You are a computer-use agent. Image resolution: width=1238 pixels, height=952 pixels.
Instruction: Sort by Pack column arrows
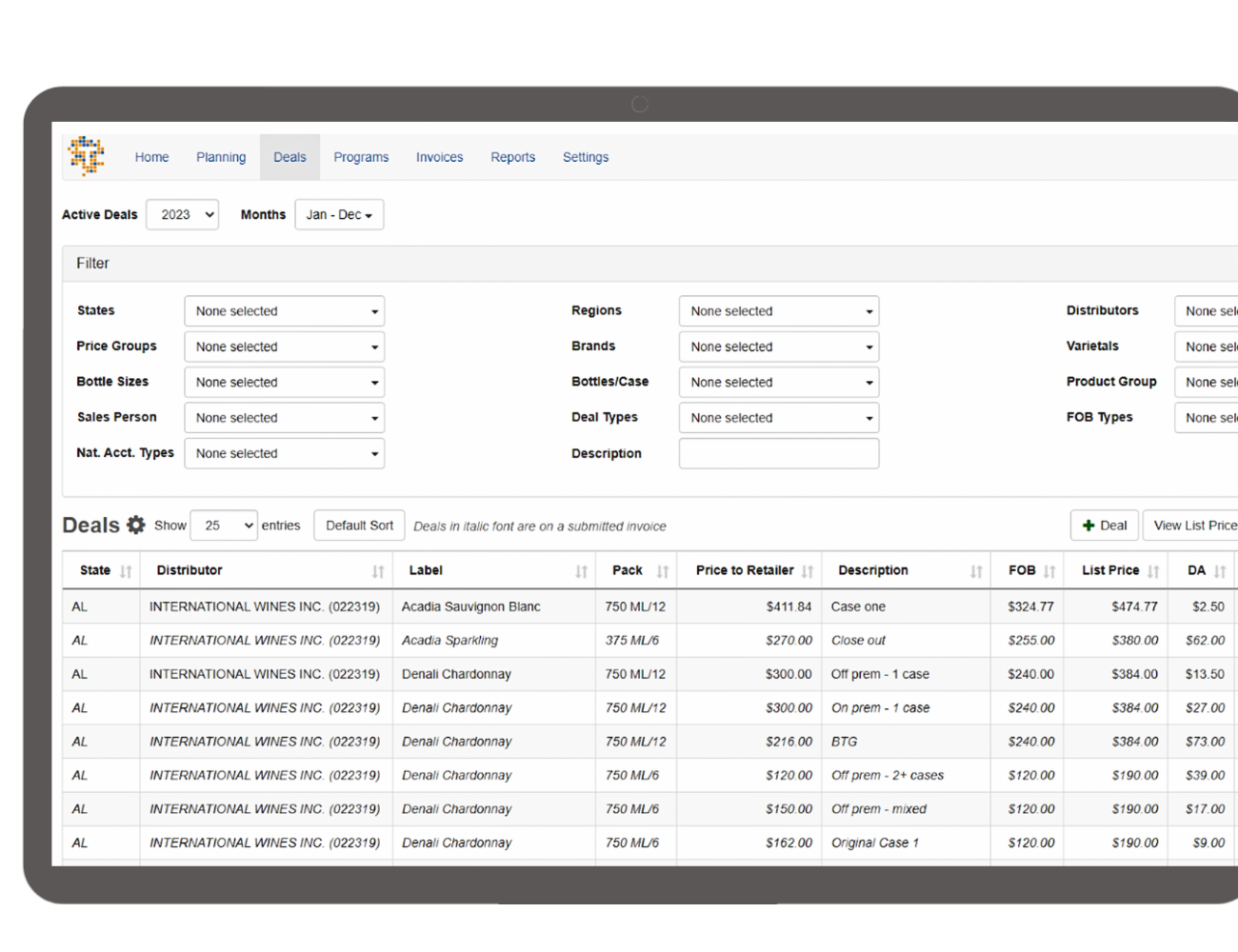coord(663,571)
